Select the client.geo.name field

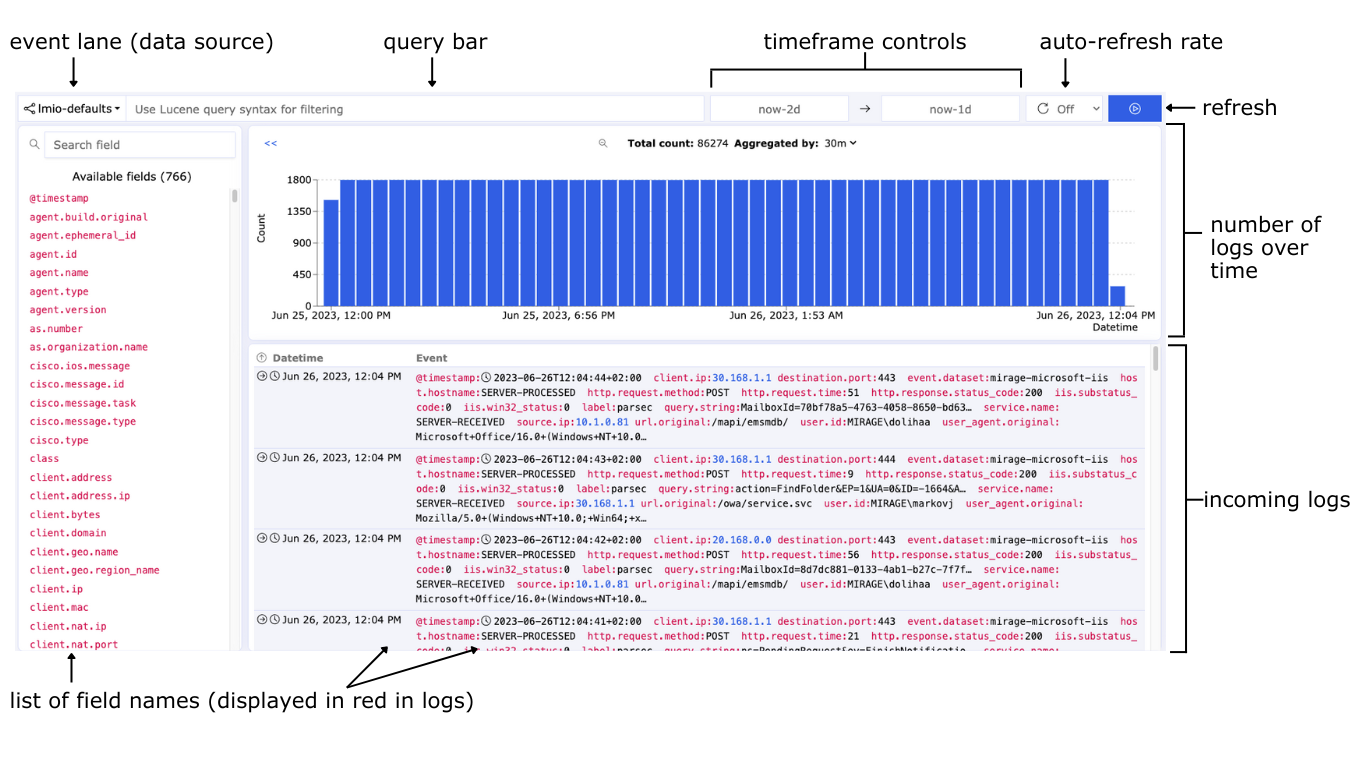pyautogui.click(x=74, y=552)
